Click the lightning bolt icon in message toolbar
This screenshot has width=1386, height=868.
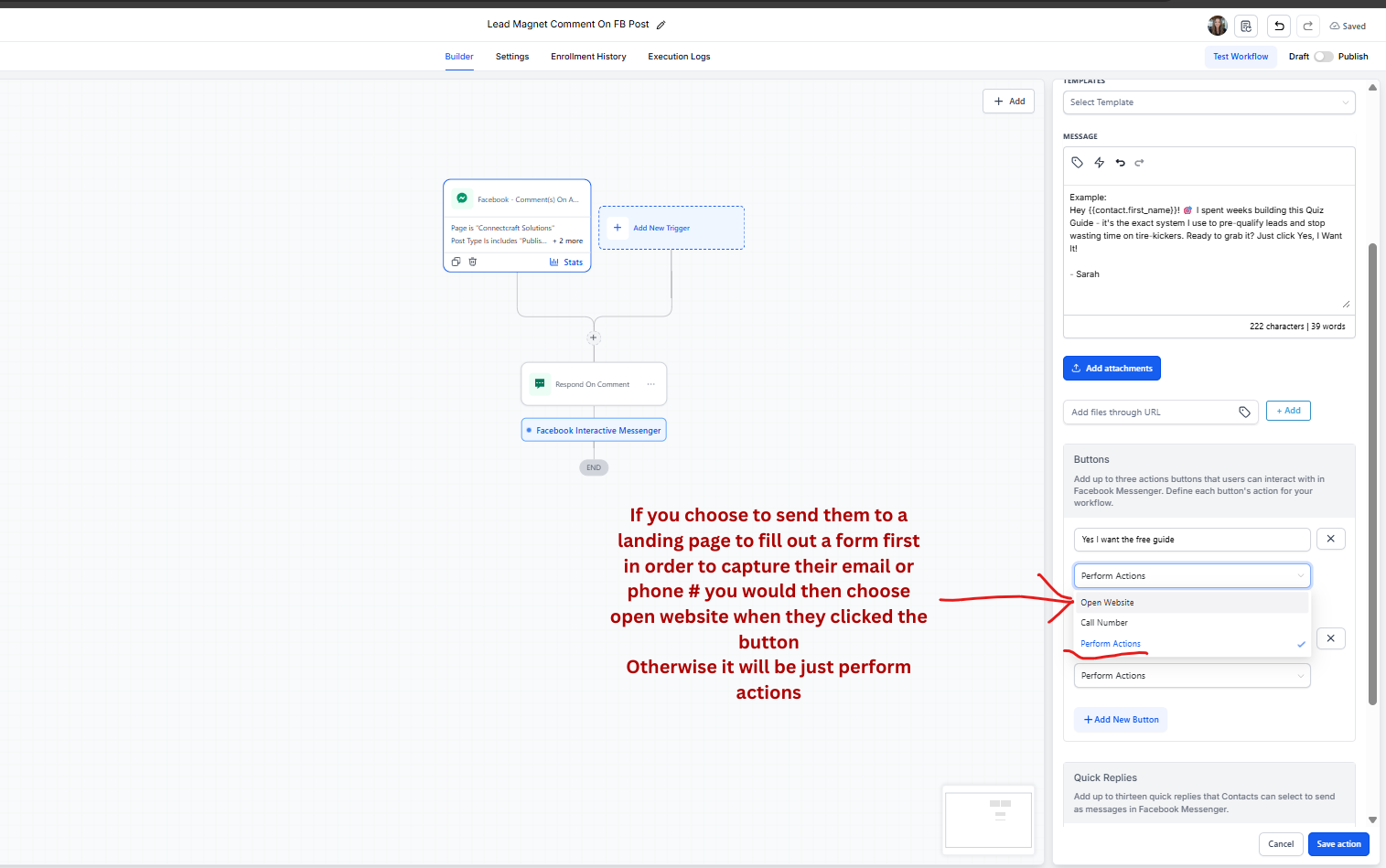[1099, 163]
